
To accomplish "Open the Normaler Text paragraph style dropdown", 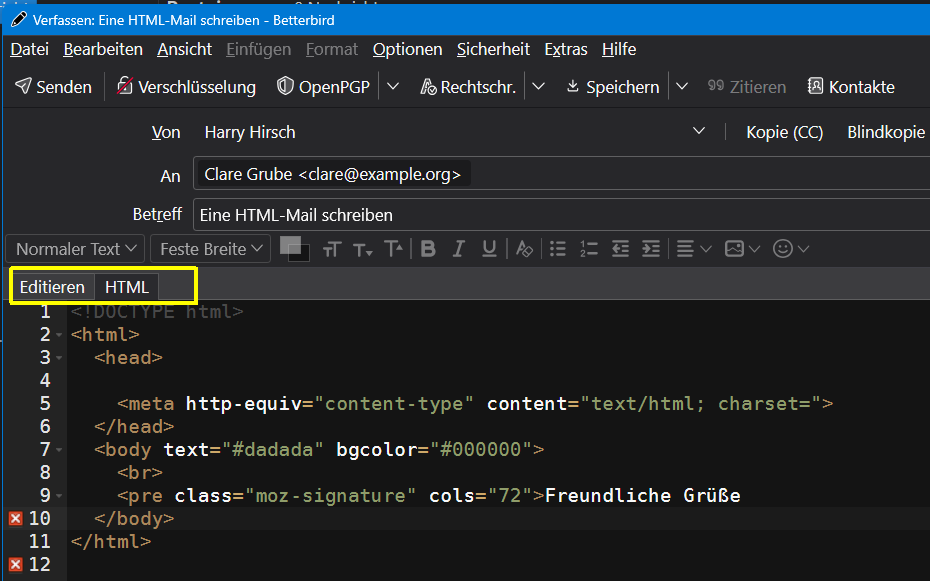I will pyautogui.click(x=76, y=249).
